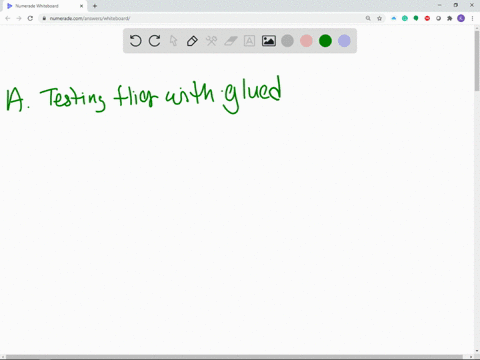Open a new browser tab
Screen dimensions: 480x360
(95, 6)
